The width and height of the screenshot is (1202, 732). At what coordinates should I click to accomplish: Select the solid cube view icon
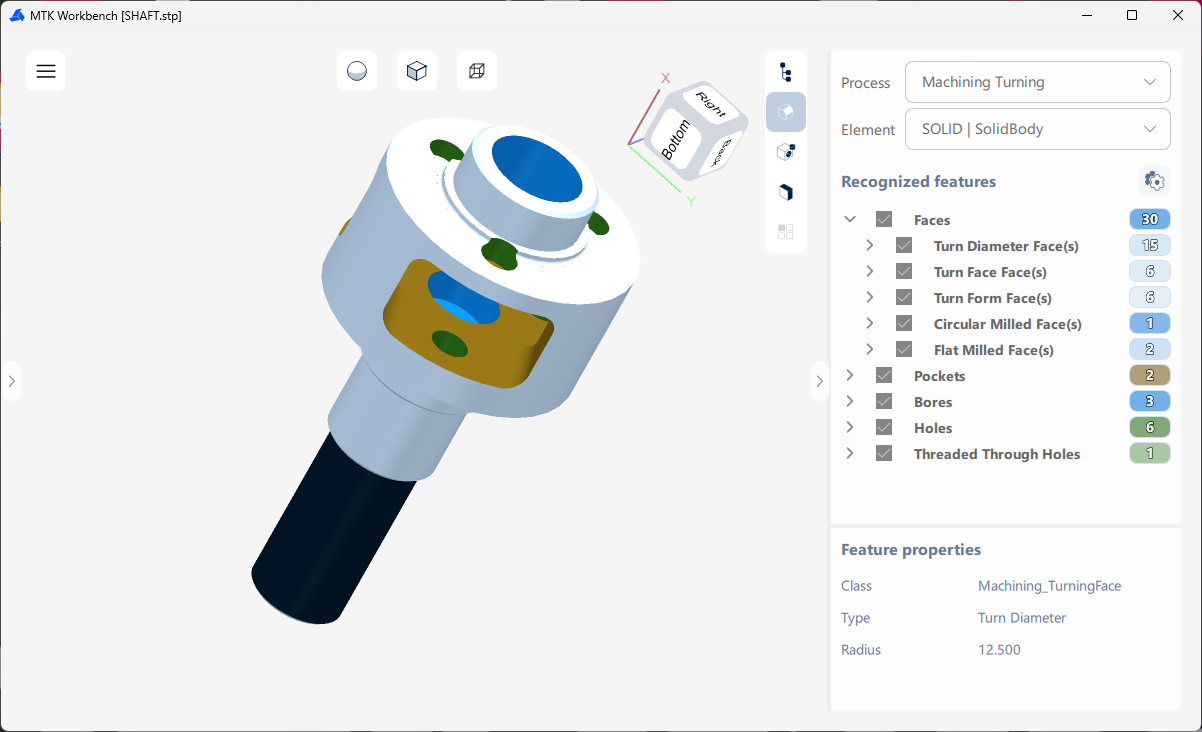click(x=417, y=71)
